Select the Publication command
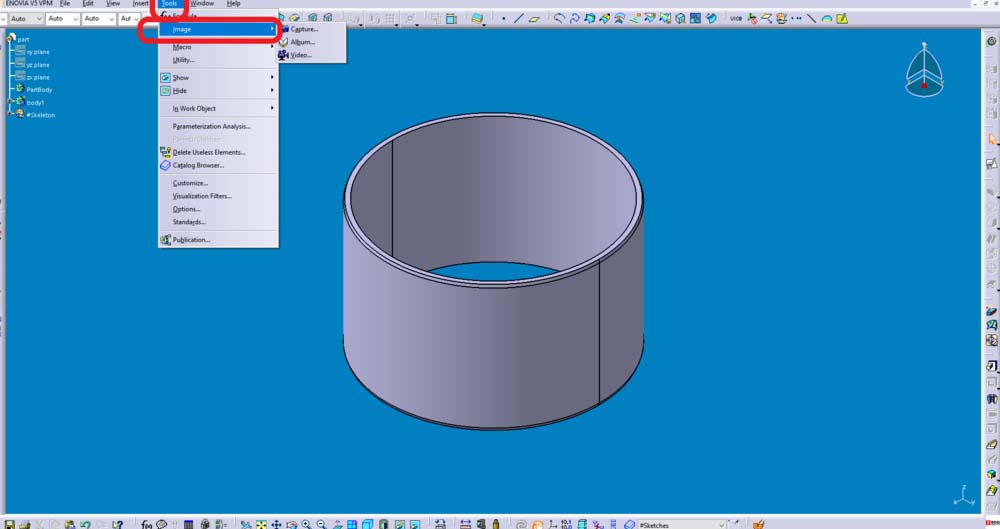The image size is (1000, 529). [x=191, y=240]
